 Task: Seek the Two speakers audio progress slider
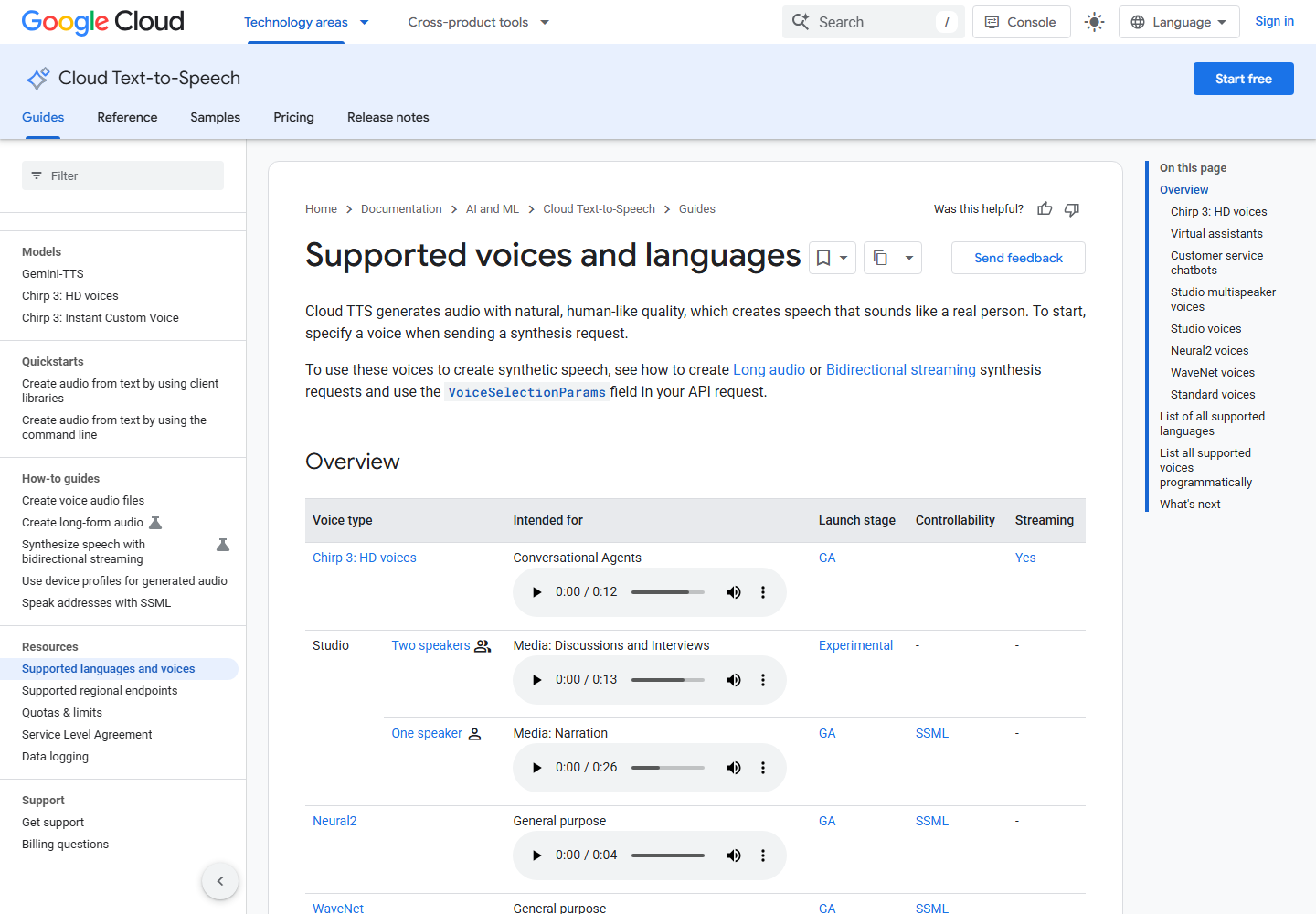click(x=668, y=680)
